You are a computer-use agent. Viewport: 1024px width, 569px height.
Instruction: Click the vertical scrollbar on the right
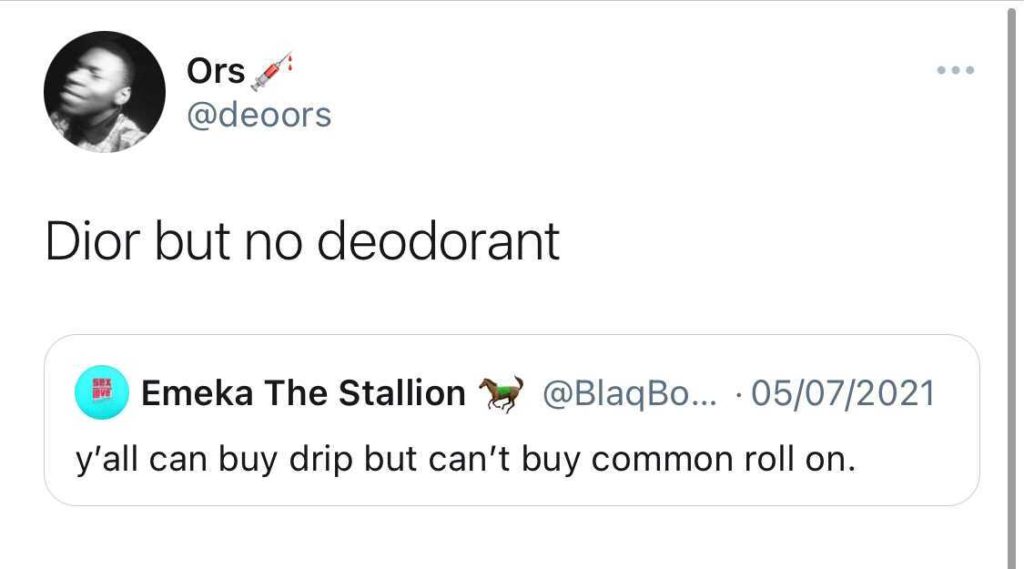point(1012,284)
